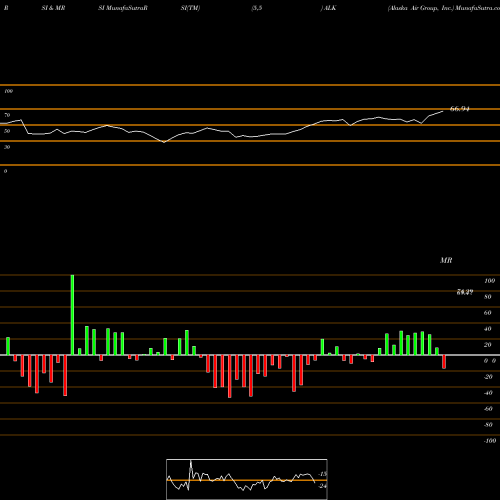Viewport: 500px width, 500px height.
Task: Click MR axis label -40
Action: pos(488,393)
